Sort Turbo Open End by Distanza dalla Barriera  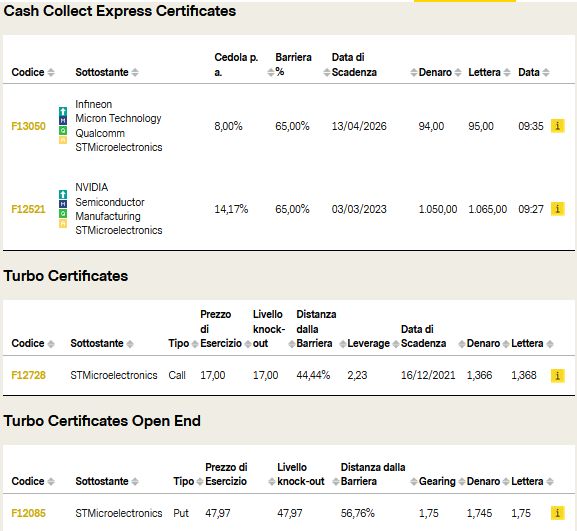414,482
